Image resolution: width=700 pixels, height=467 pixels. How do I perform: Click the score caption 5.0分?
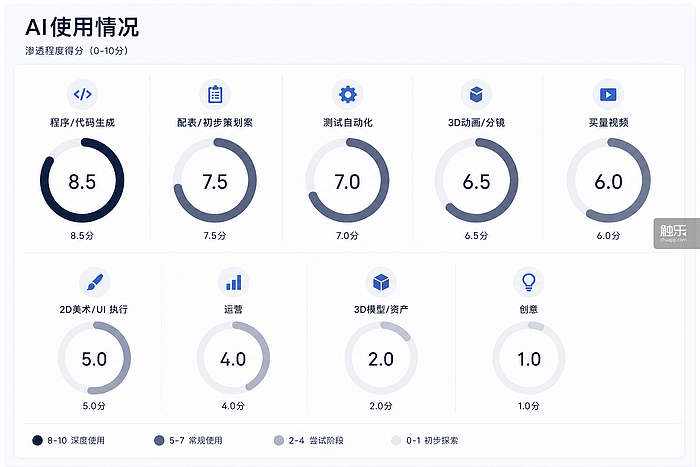click(94, 406)
